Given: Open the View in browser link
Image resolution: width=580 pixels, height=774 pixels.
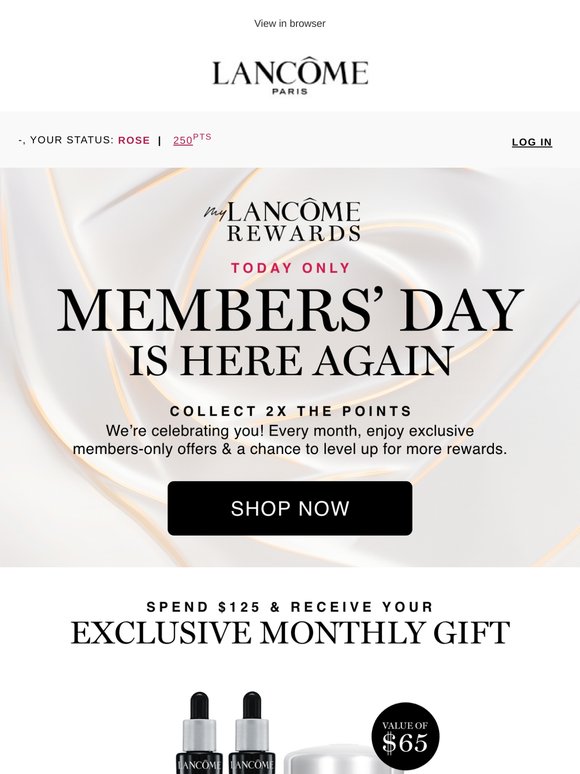Looking at the screenshot, I should click(290, 23).
